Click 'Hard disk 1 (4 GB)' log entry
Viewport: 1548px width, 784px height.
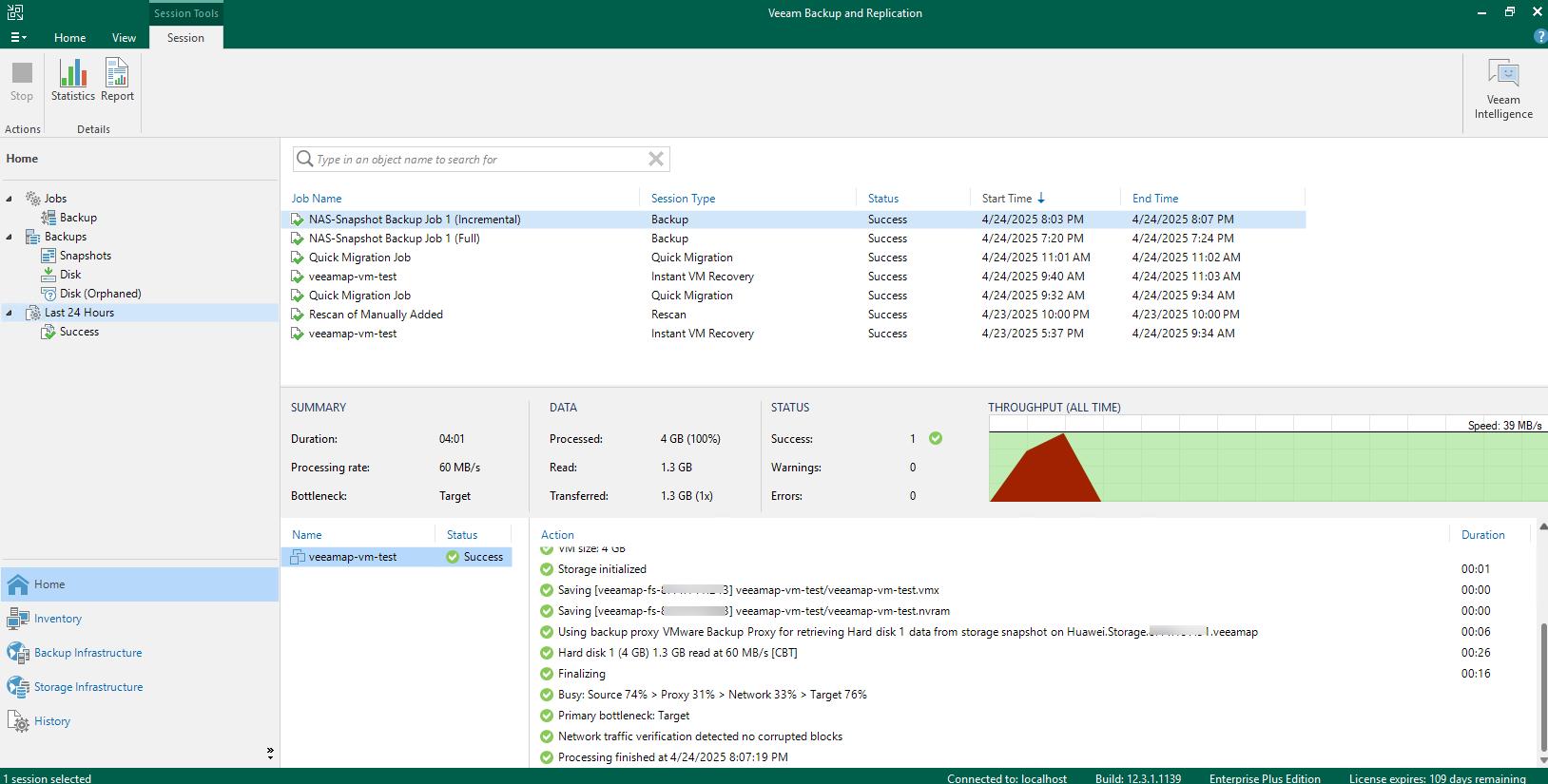pos(678,653)
